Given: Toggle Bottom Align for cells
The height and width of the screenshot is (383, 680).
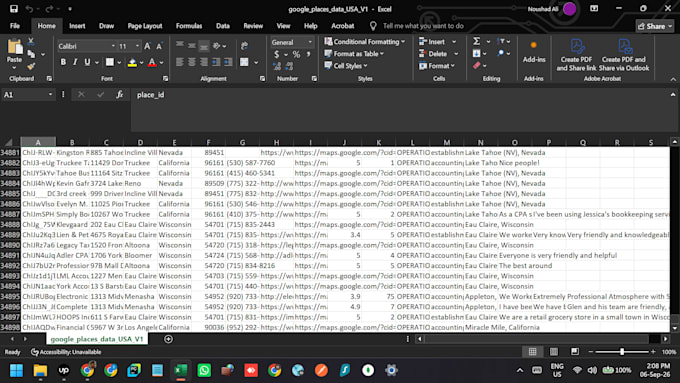Looking at the screenshot, I should click(204, 46).
